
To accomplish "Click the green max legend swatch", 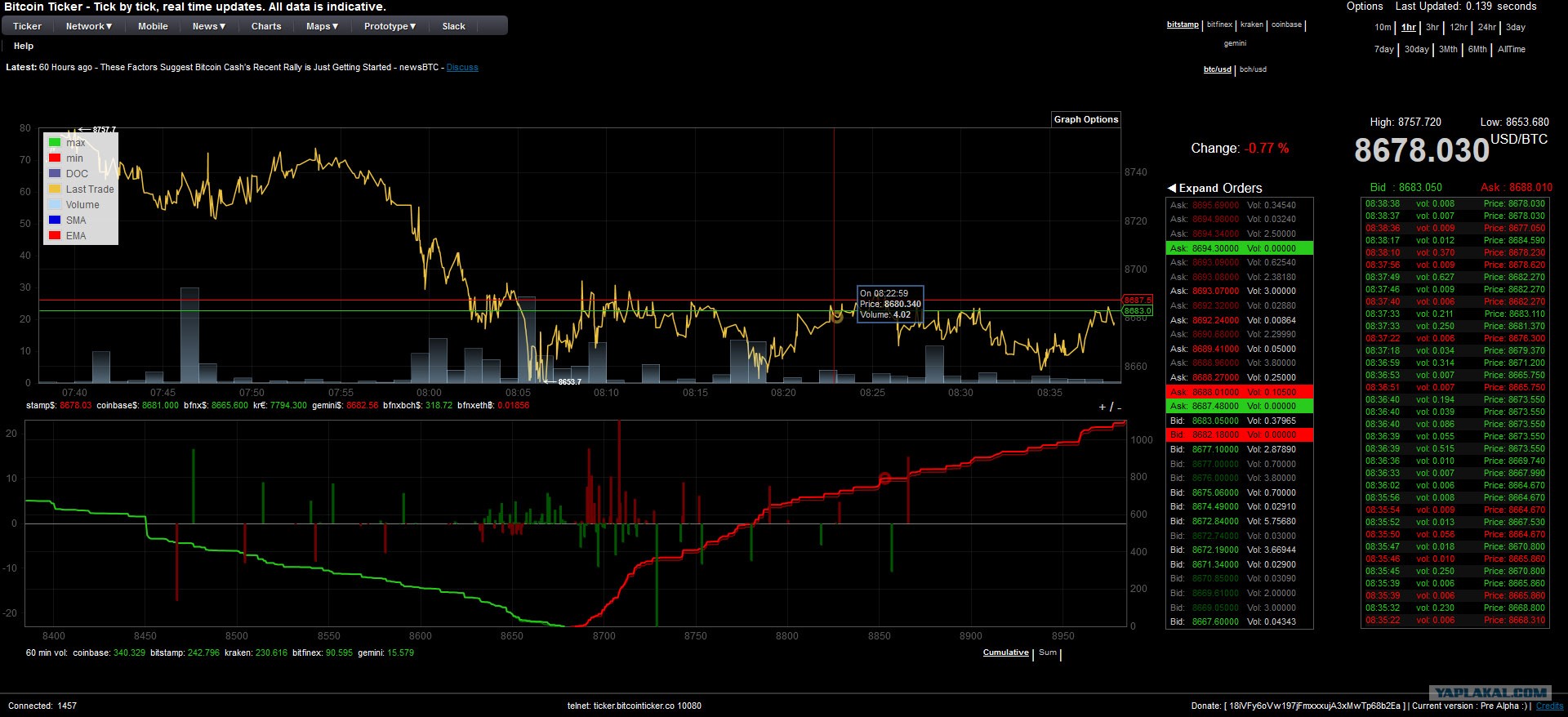I will click(55, 143).
